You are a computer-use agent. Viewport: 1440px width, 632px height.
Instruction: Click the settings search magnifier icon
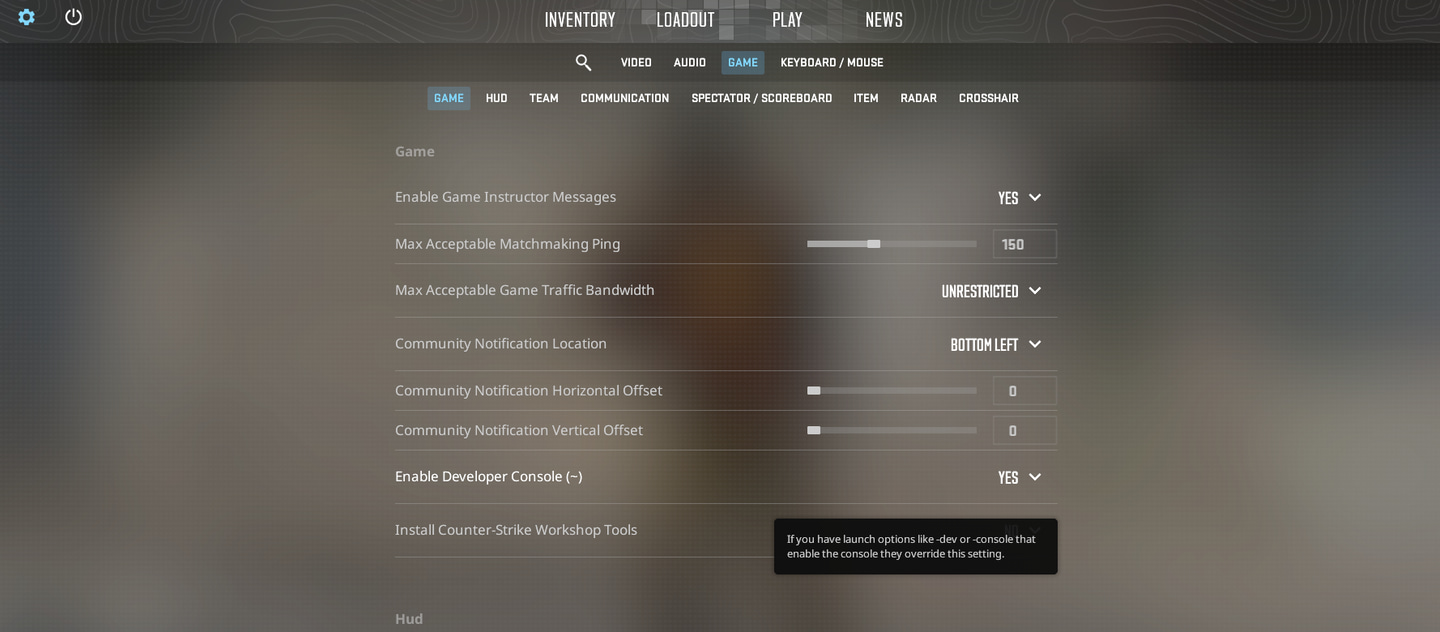click(583, 63)
